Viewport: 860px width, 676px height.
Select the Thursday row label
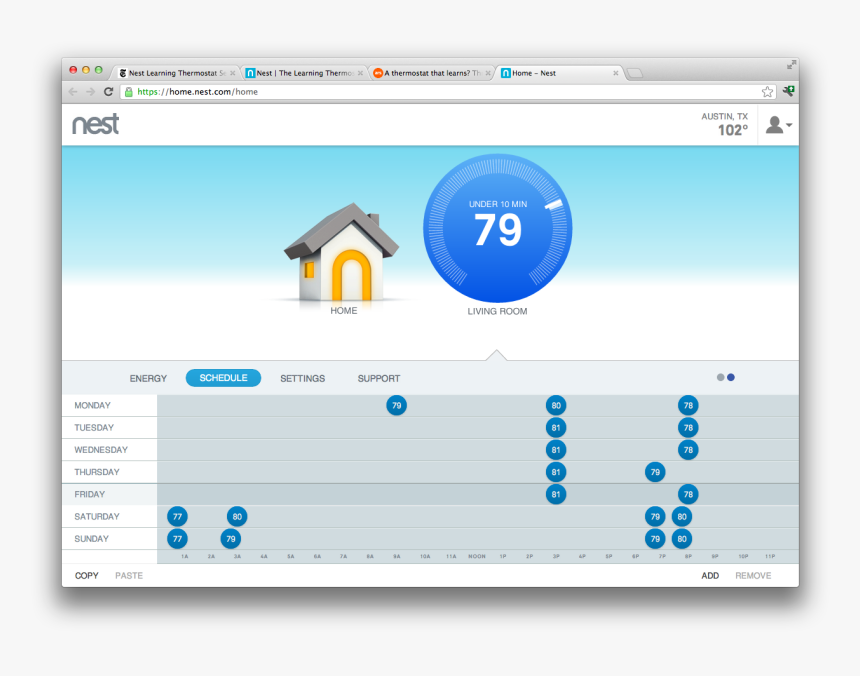coord(97,472)
